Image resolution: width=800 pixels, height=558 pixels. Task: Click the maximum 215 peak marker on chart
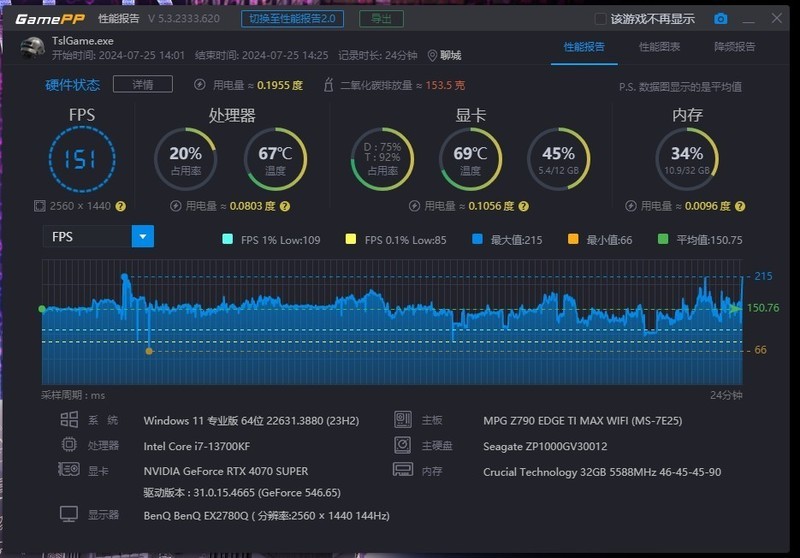(x=124, y=276)
